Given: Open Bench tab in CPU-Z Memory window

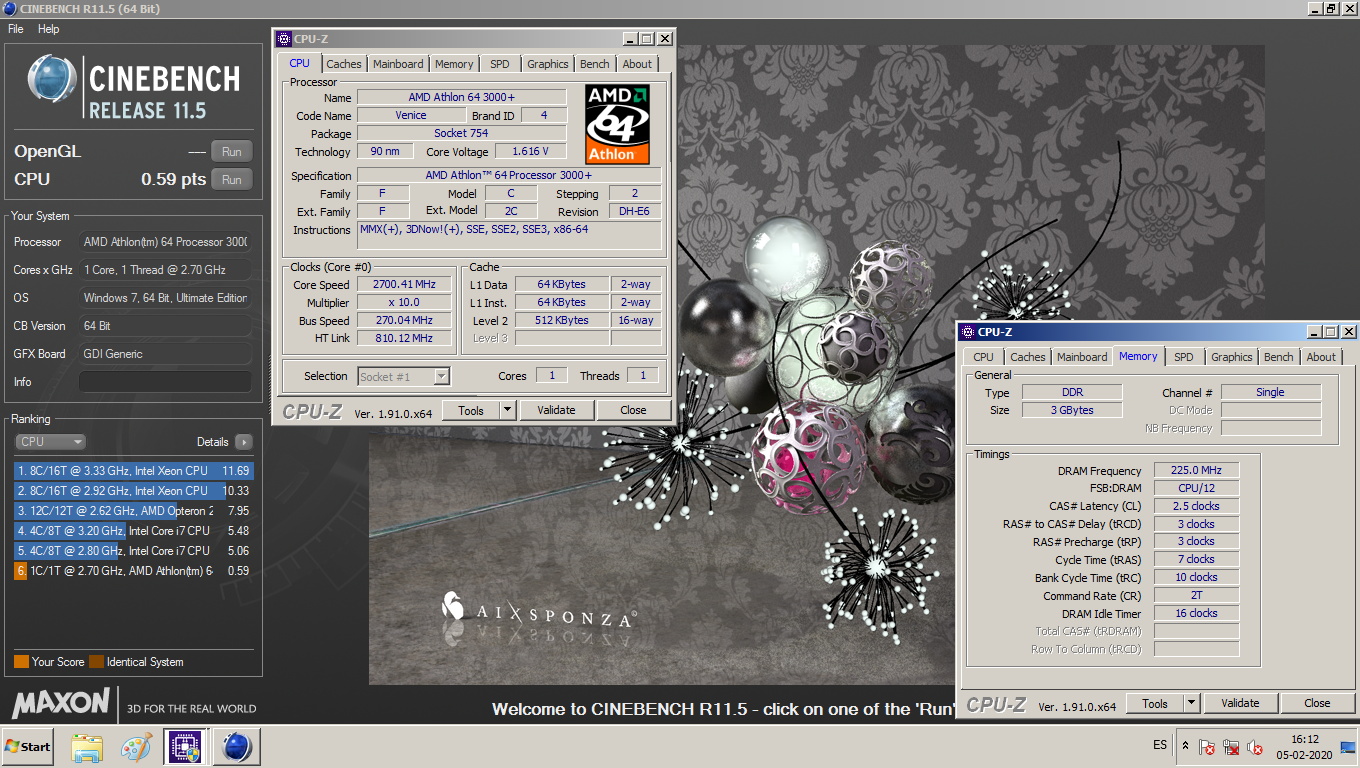Looking at the screenshot, I should tap(1279, 357).
